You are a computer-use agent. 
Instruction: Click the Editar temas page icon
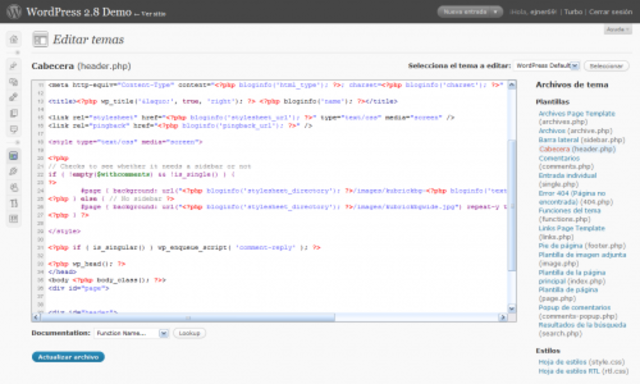40,39
